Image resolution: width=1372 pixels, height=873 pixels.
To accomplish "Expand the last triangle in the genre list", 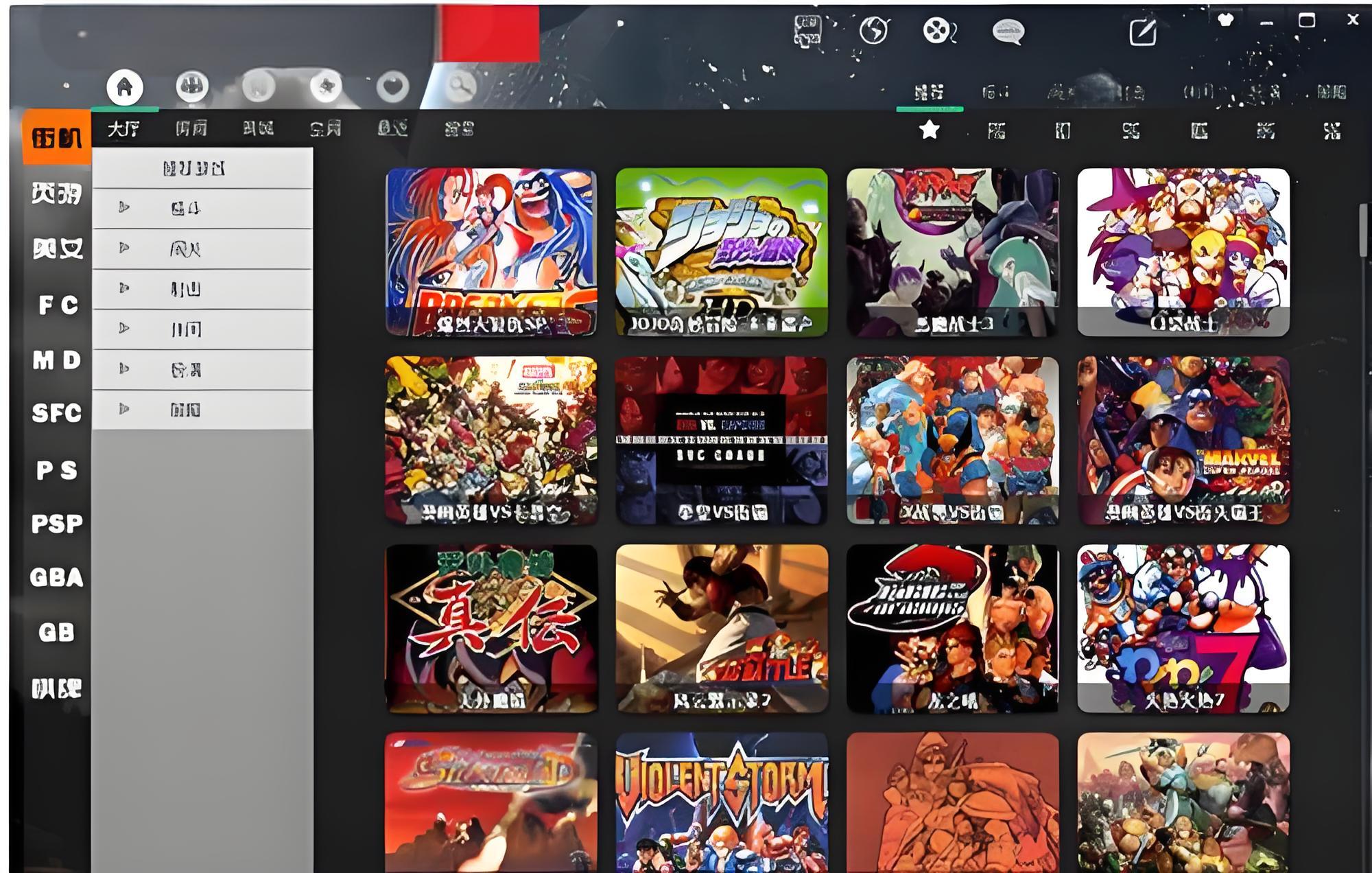I will click(x=124, y=409).
